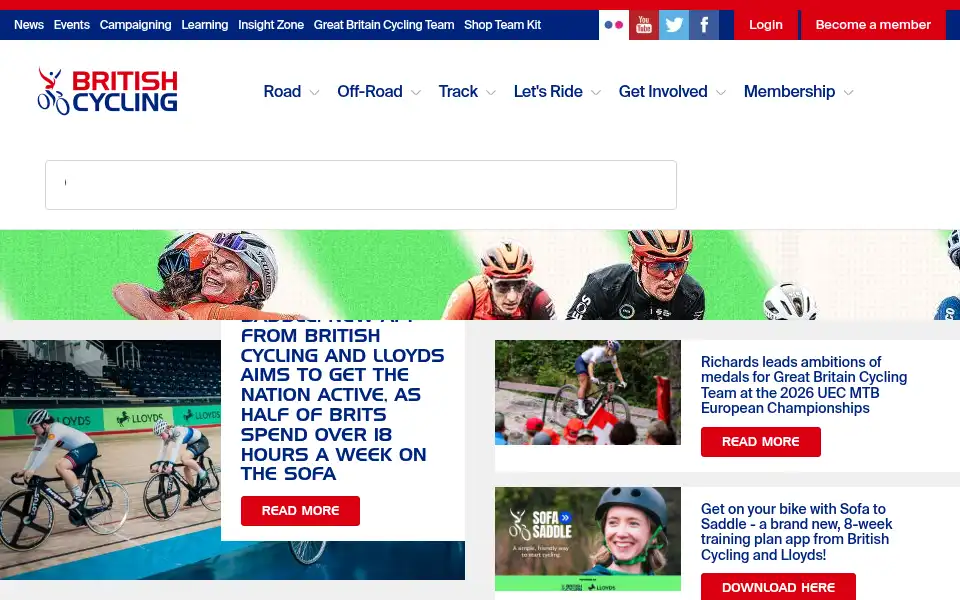Screen dimensions: 960x600
Task: Focus the search input field
Action: coord(361,185)
